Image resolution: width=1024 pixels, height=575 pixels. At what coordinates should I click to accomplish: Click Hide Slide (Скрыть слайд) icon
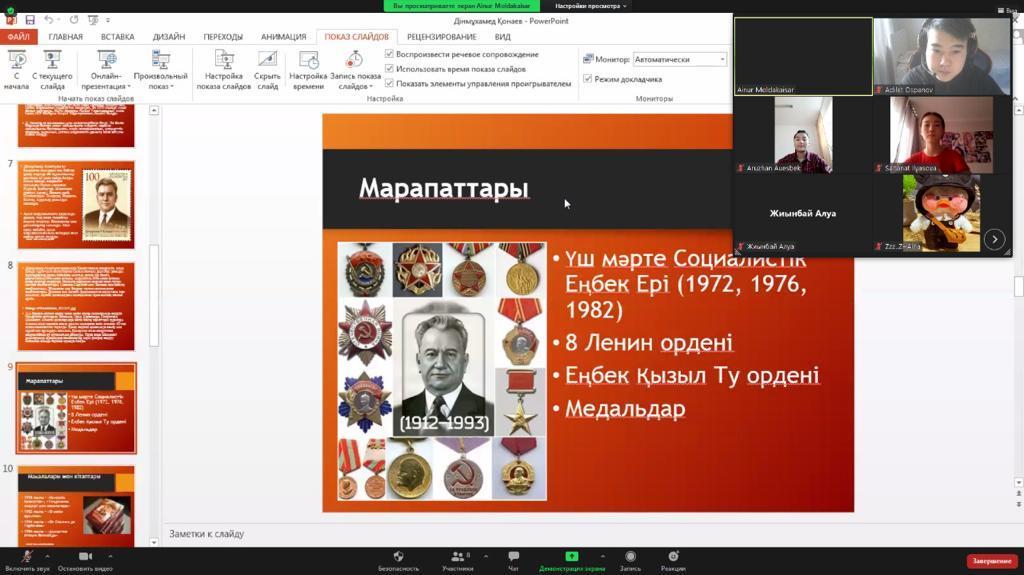(x=267, y=68)
